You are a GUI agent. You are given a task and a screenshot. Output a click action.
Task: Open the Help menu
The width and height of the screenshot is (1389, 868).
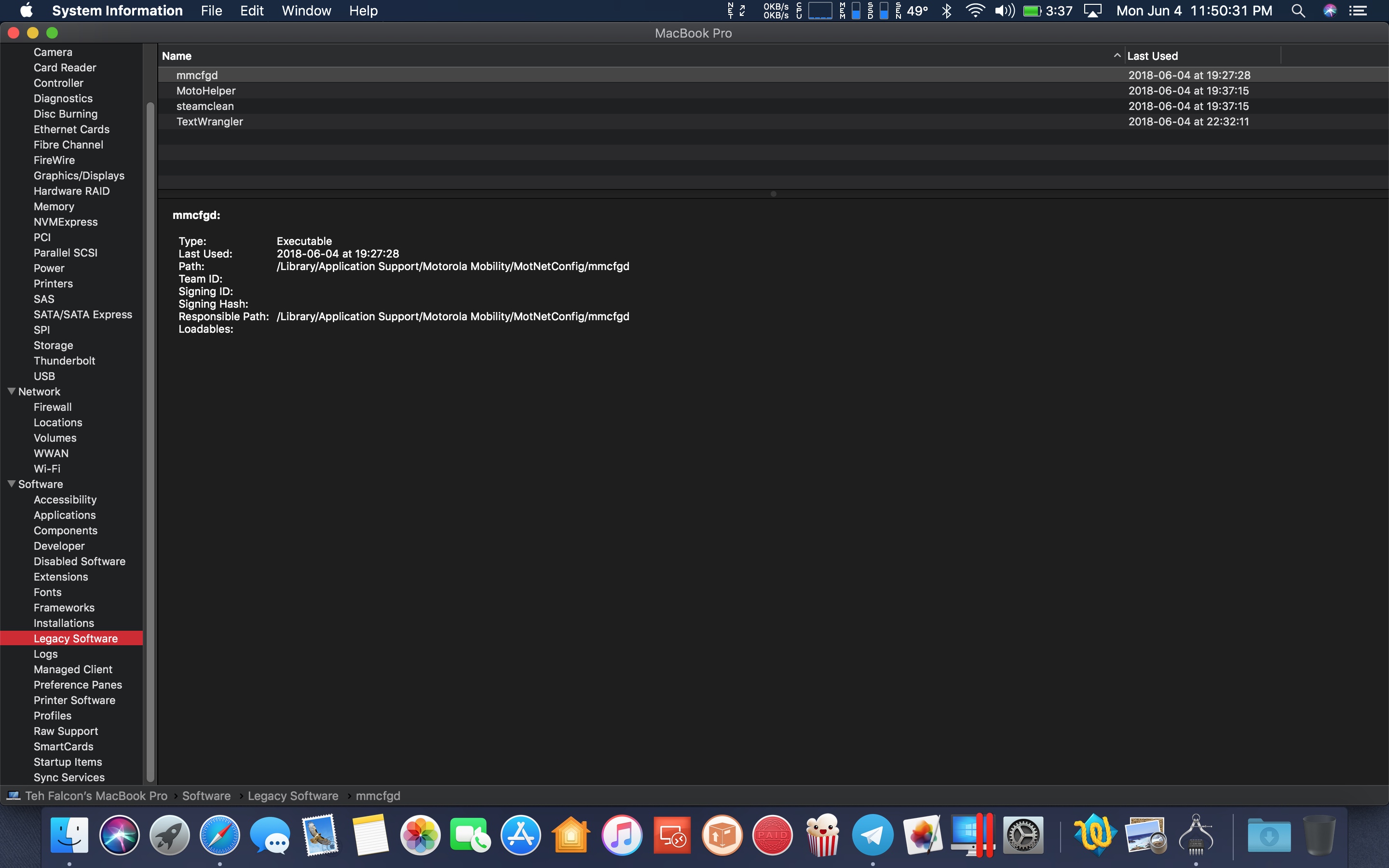click(x=363, y=11)
